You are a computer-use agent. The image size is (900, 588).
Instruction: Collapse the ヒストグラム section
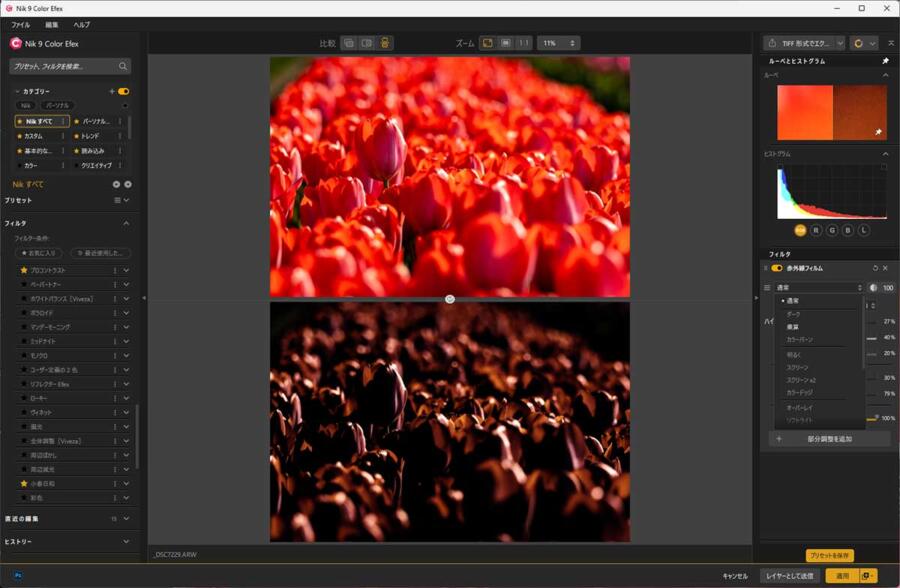[x=884, y=154]
